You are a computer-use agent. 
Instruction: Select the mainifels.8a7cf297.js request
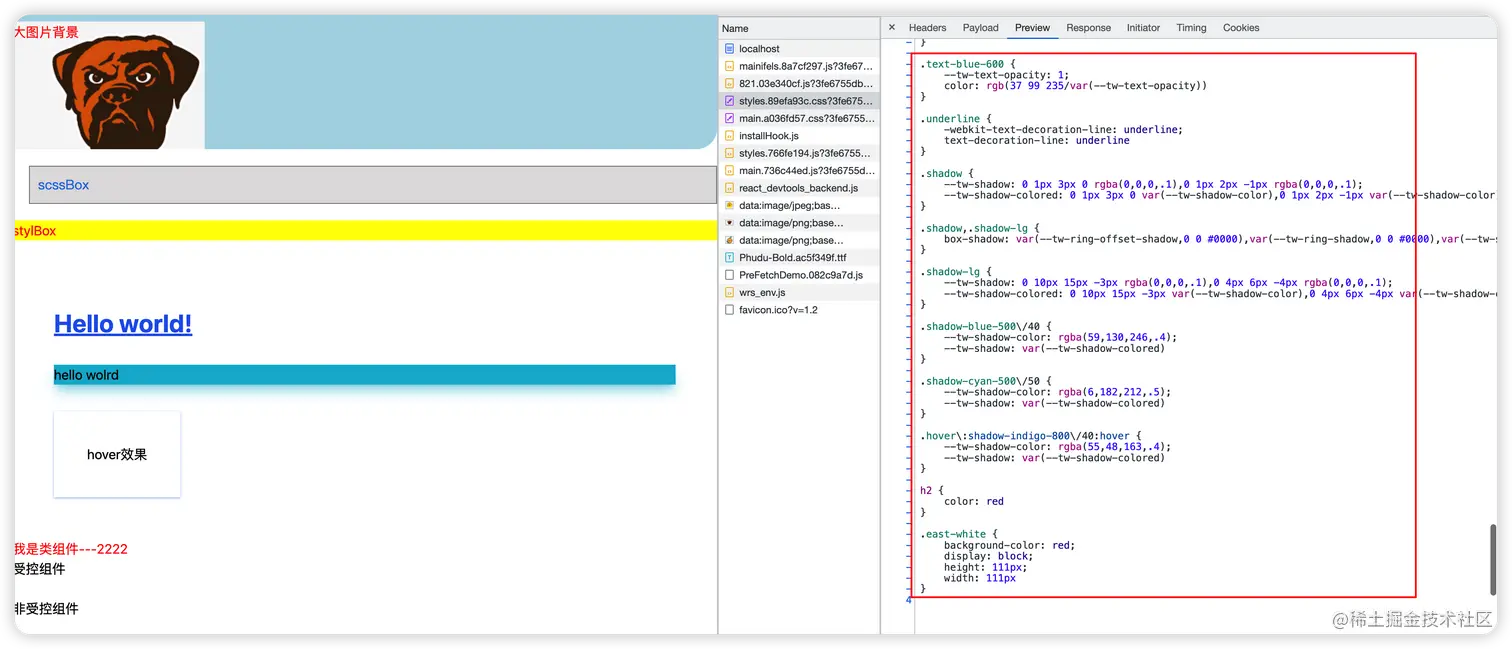(799, 66)
